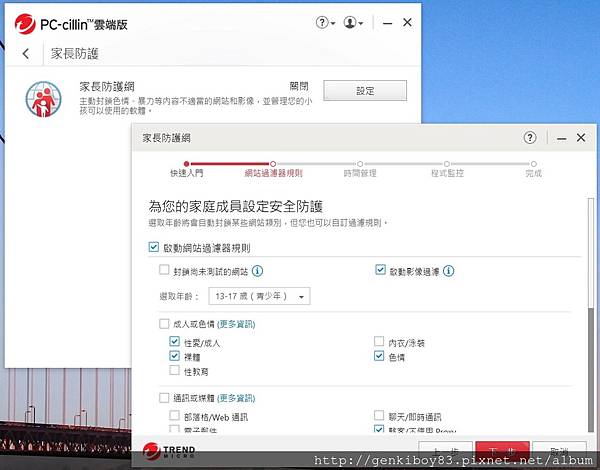Show info for 啟動影像過濾
This screenshot has width=600, height=470.
tap(448, 271)
